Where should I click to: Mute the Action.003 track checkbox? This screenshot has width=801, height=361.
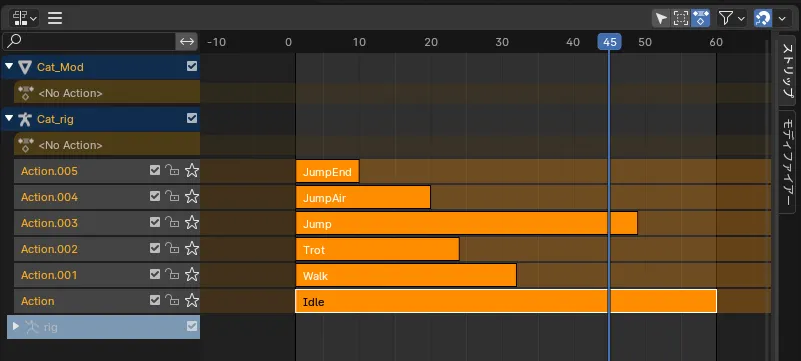click(155, 222)
